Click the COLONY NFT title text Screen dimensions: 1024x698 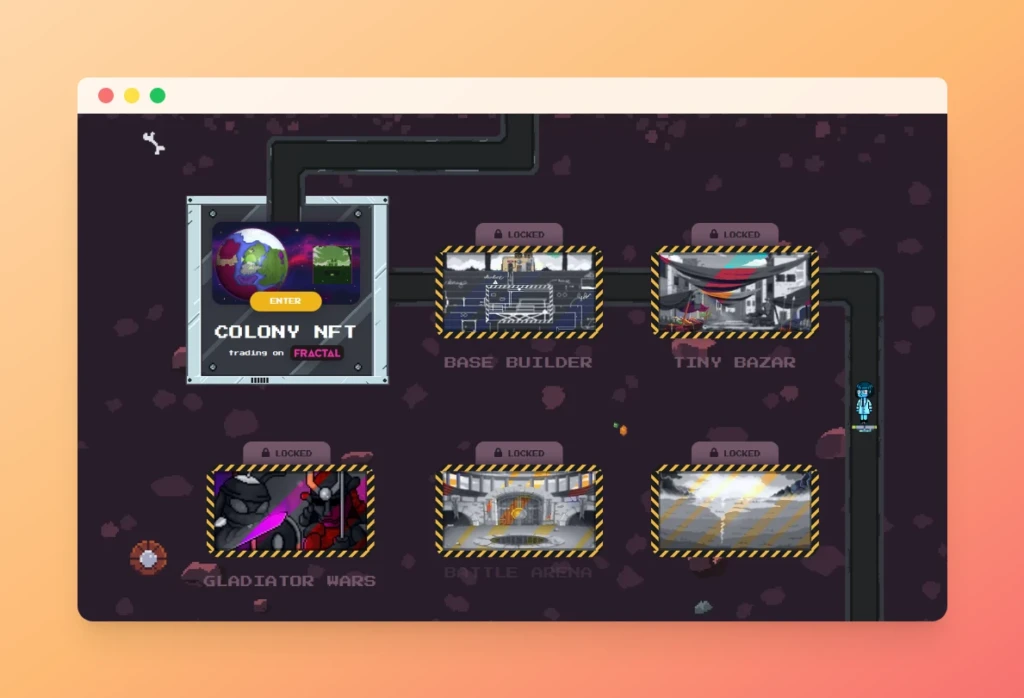285,332
